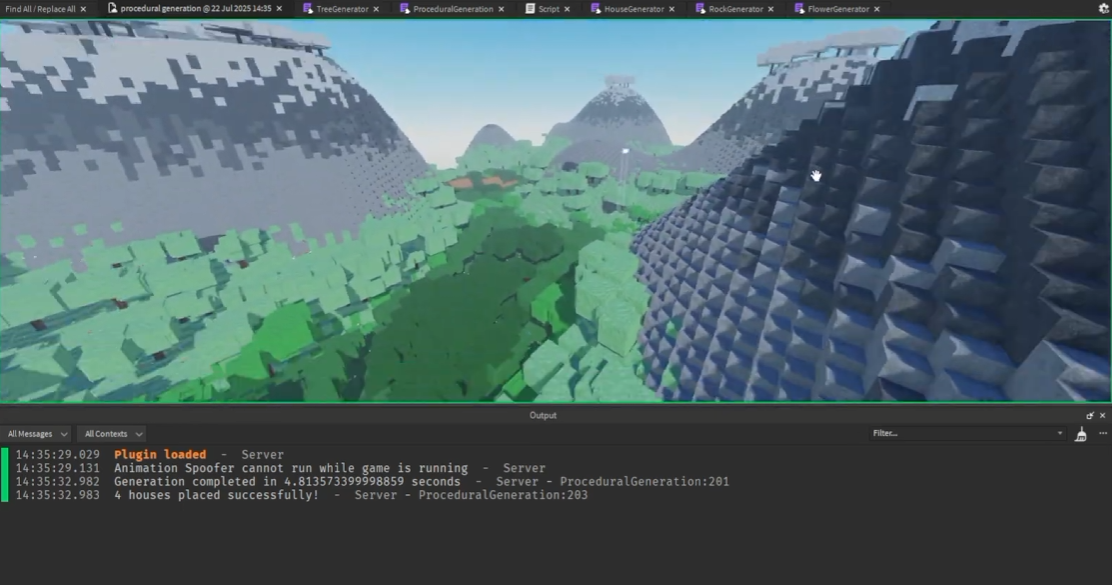The width and height of the screenshot is (1112, 585).
Task: Close the Script tab
Action: 567,9
